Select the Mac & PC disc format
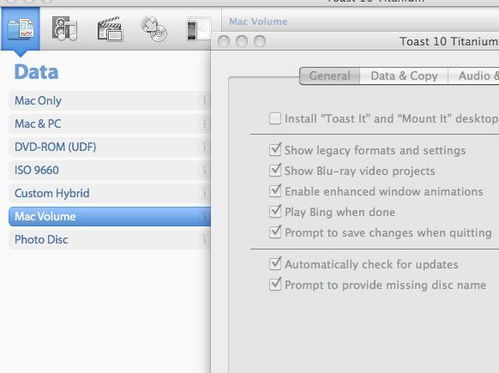The width and height of the screenshot is (499, 373). (109, 124)
